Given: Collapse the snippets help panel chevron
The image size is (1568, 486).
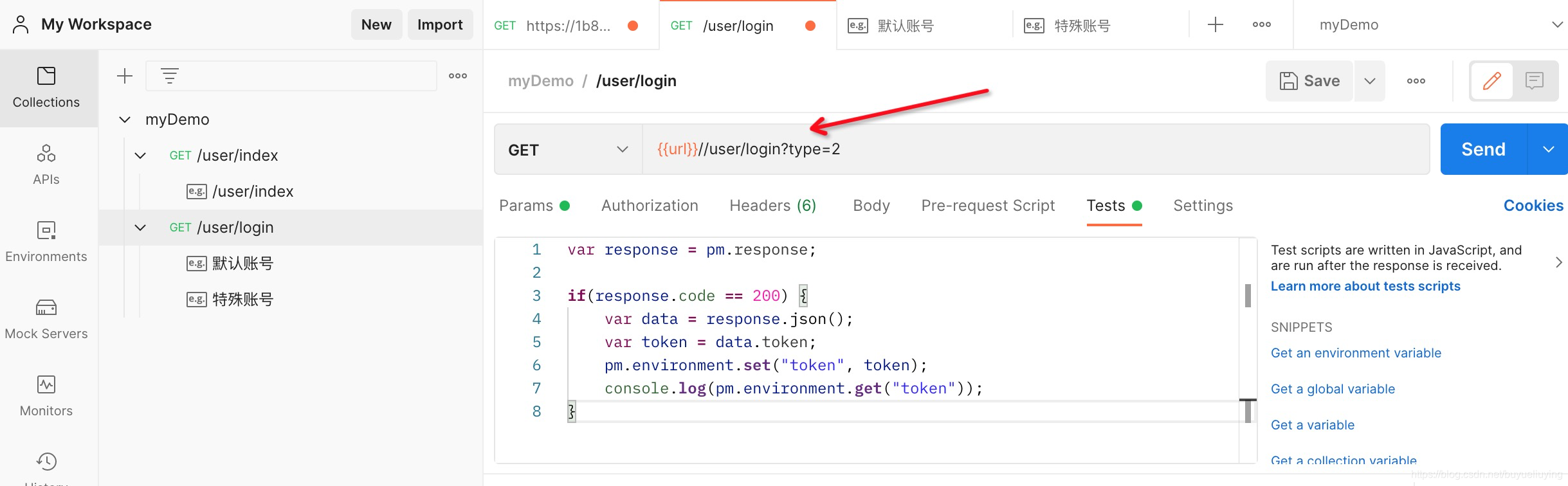Looking at the screenshot, I should [x=1558, y=262].
